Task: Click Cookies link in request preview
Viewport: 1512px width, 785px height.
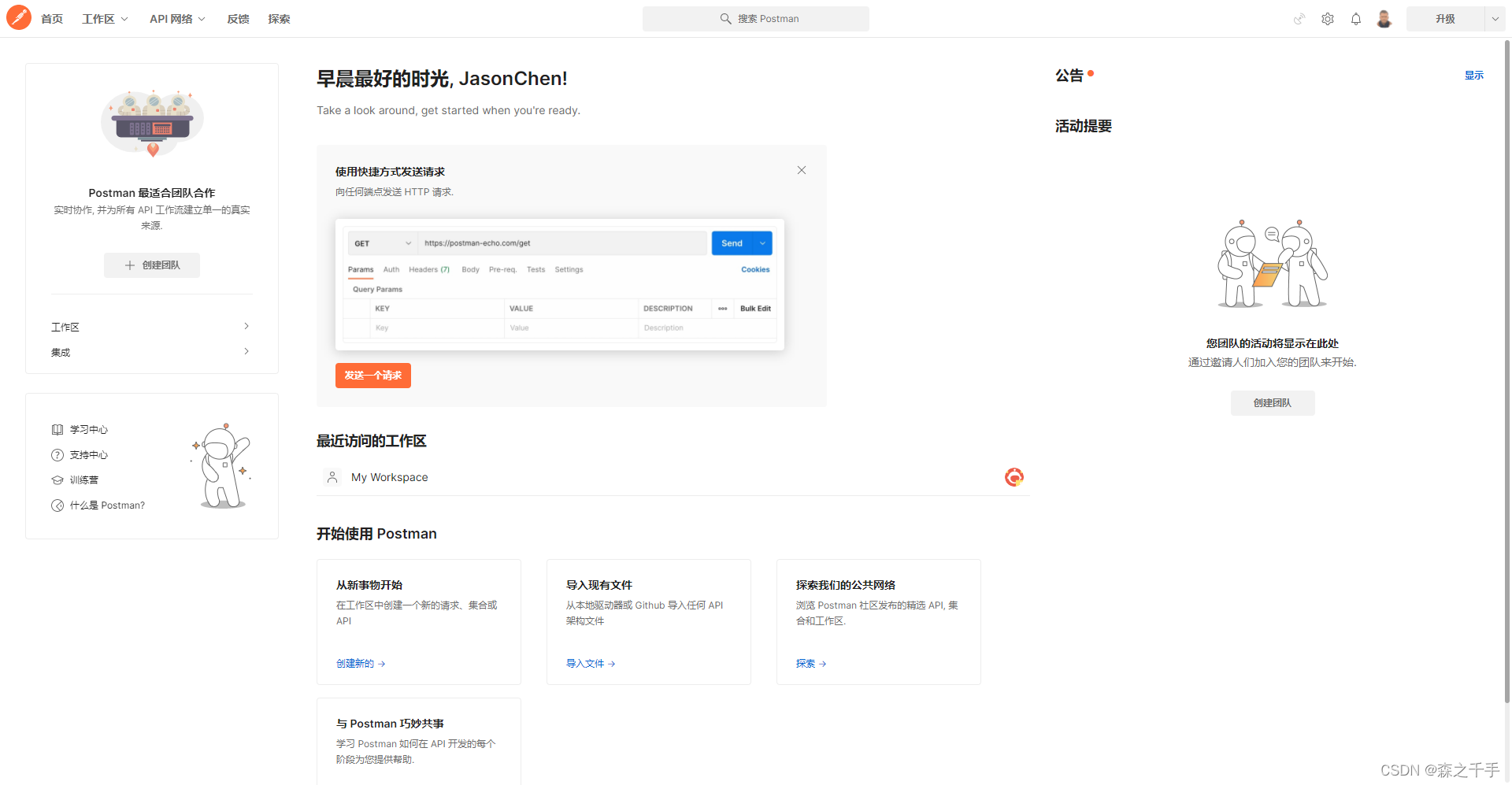Action: pos(755,269)
